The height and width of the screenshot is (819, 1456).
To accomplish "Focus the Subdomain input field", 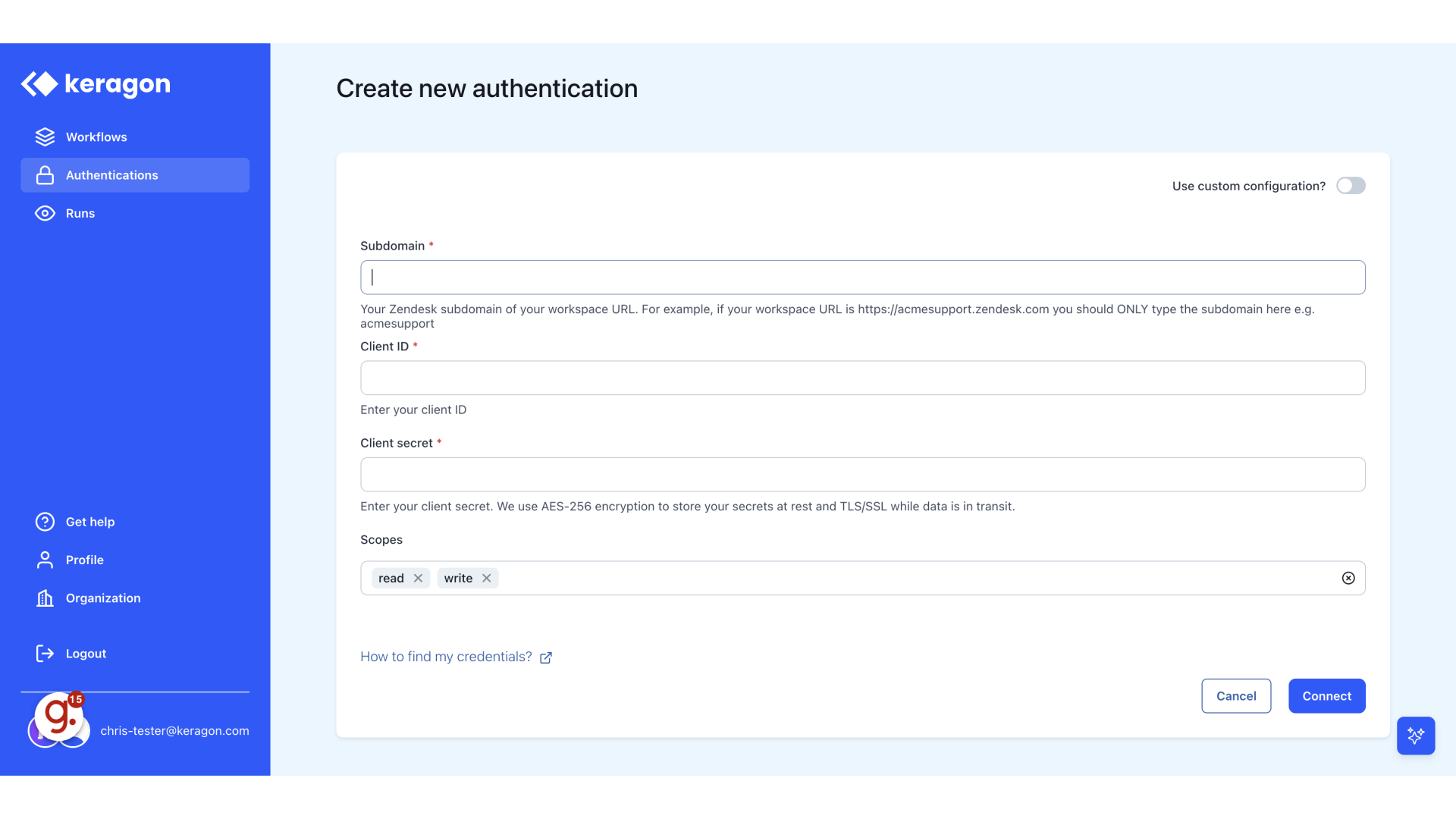I will 862,278.
